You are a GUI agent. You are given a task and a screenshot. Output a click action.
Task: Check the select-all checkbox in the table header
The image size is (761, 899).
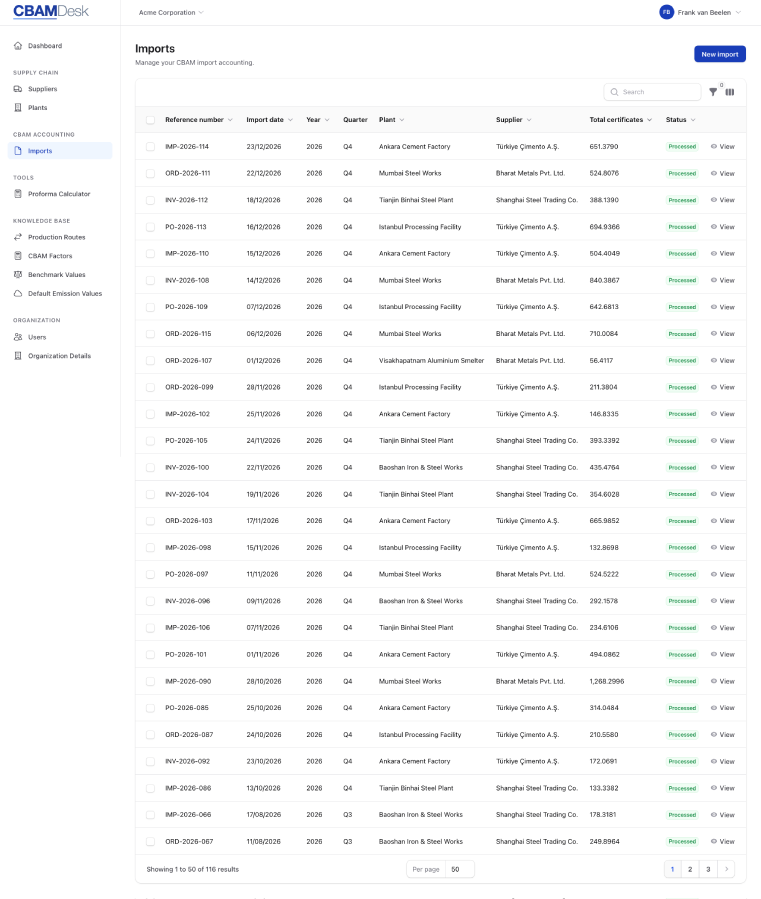152,119
